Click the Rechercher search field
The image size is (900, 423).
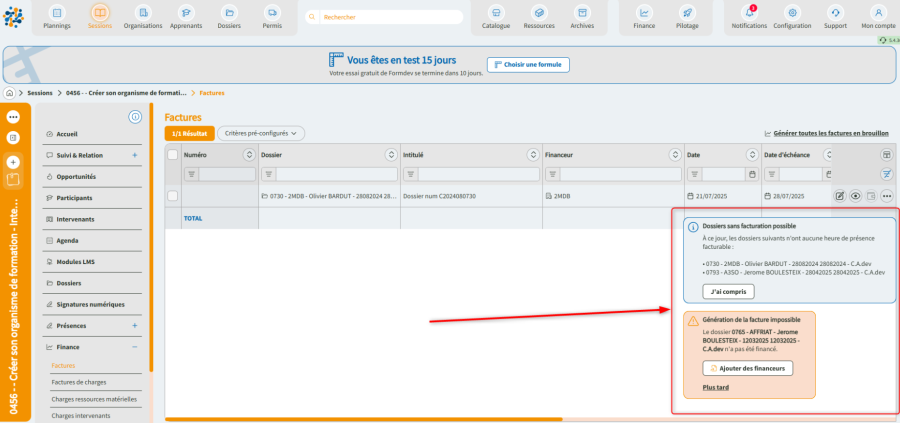pyautogui.click(x=385, y=17)
